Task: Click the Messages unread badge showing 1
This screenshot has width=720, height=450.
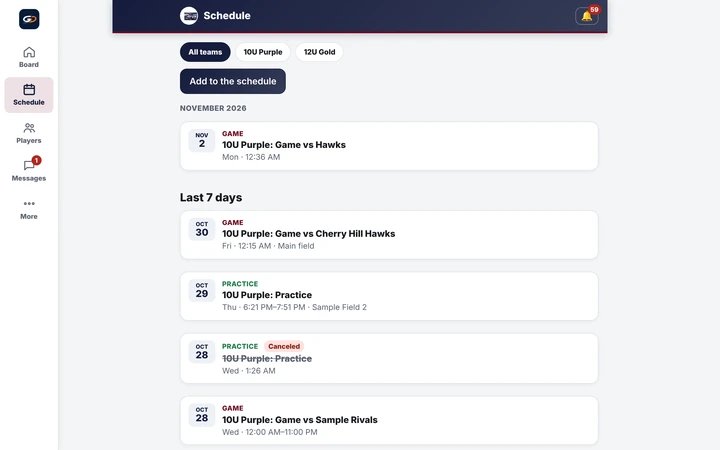Action: click(x=36, y=160)
